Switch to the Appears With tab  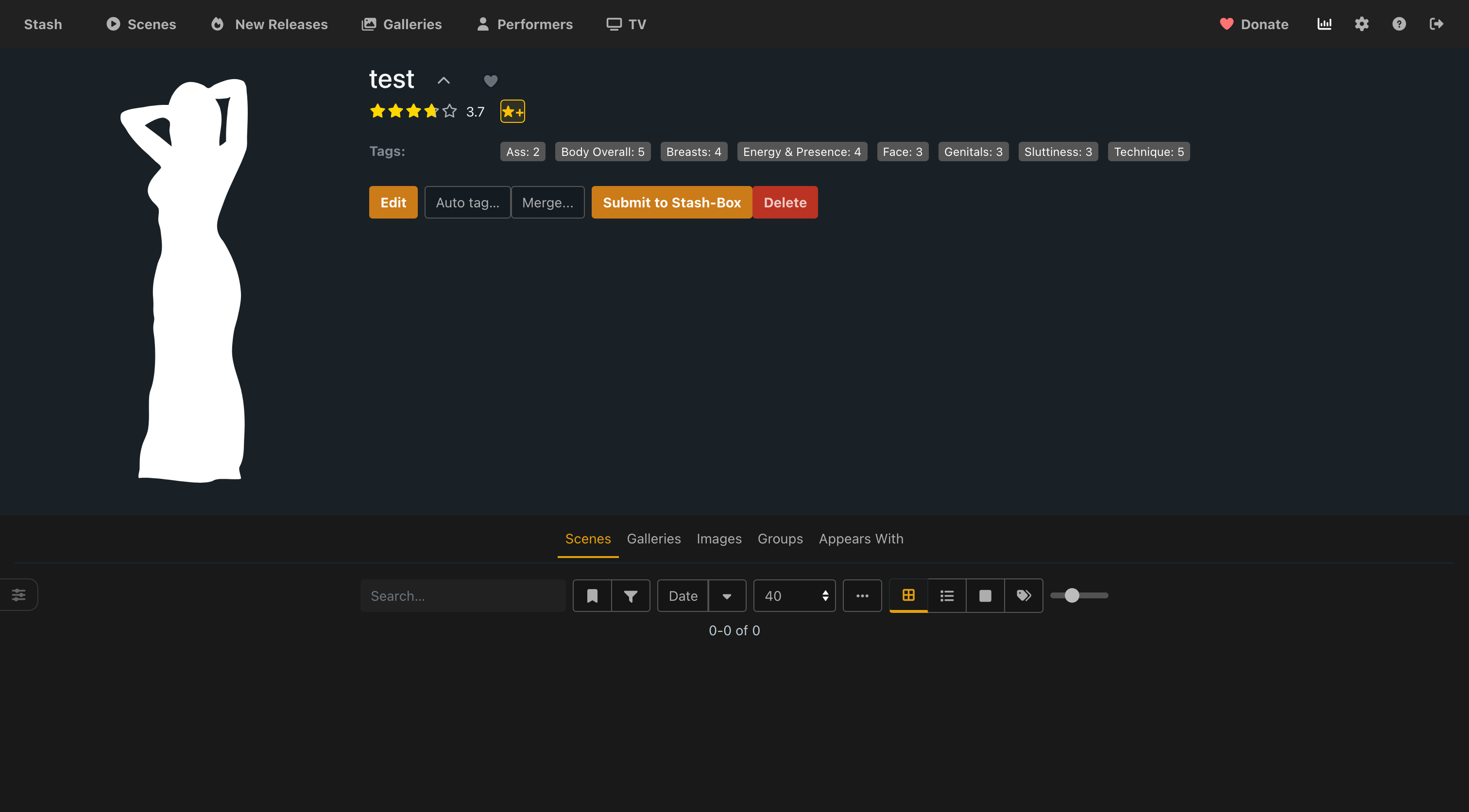tap(860, 539)
